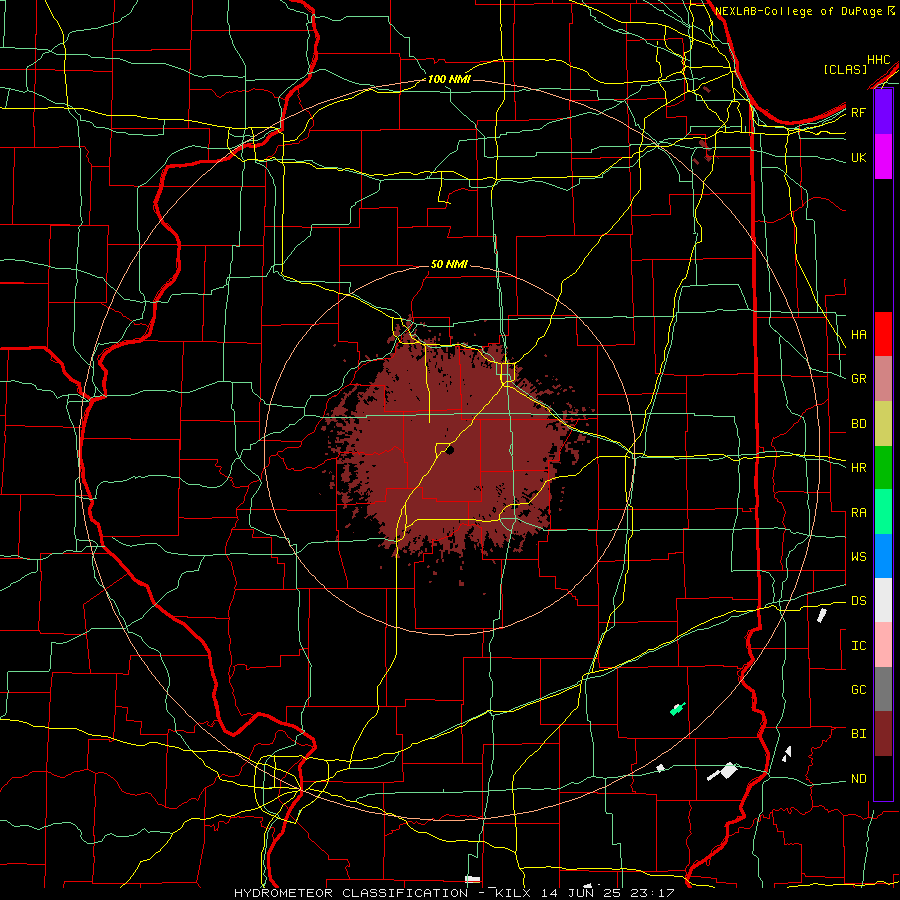Select the red HA hail color swatch
Viewport: 900px width, 900px height.
coord(883,334)
